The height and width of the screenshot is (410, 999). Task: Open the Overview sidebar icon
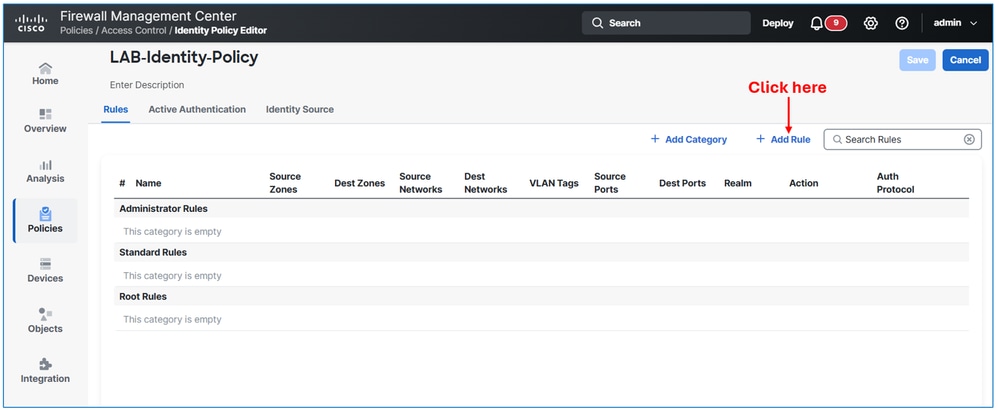point(45,114)
